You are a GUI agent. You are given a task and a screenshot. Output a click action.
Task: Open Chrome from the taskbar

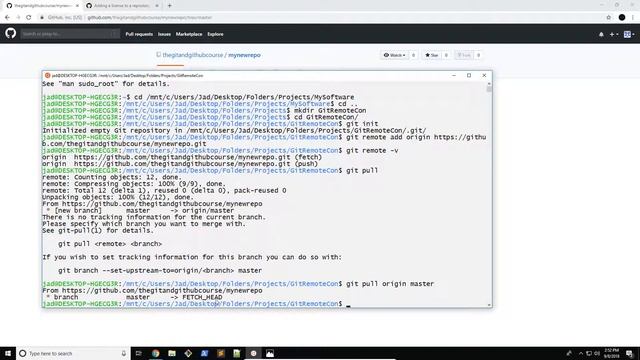pos(156,353)
